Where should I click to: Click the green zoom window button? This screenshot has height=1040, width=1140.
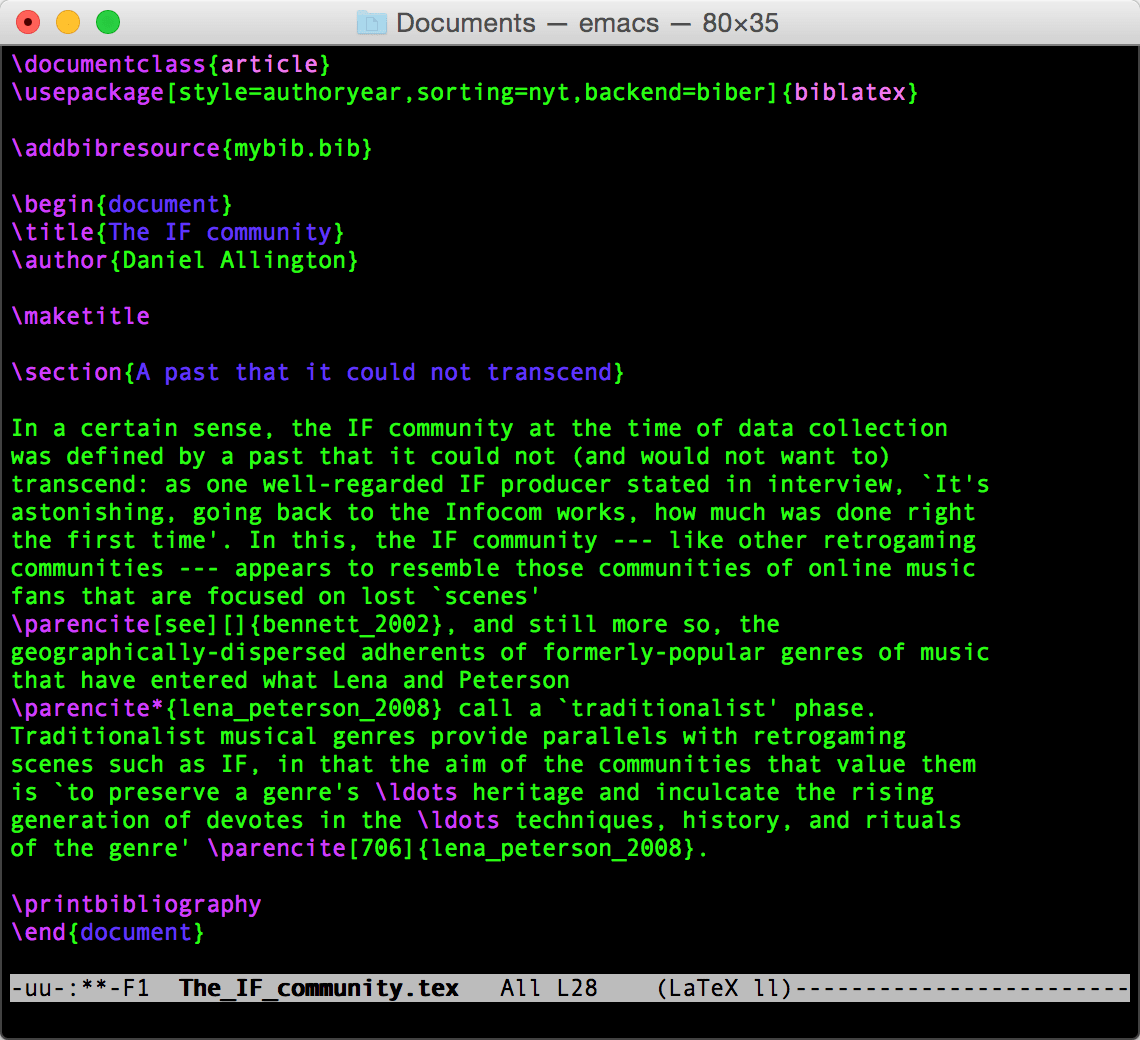pyautogui.click(x=108, y=23)
